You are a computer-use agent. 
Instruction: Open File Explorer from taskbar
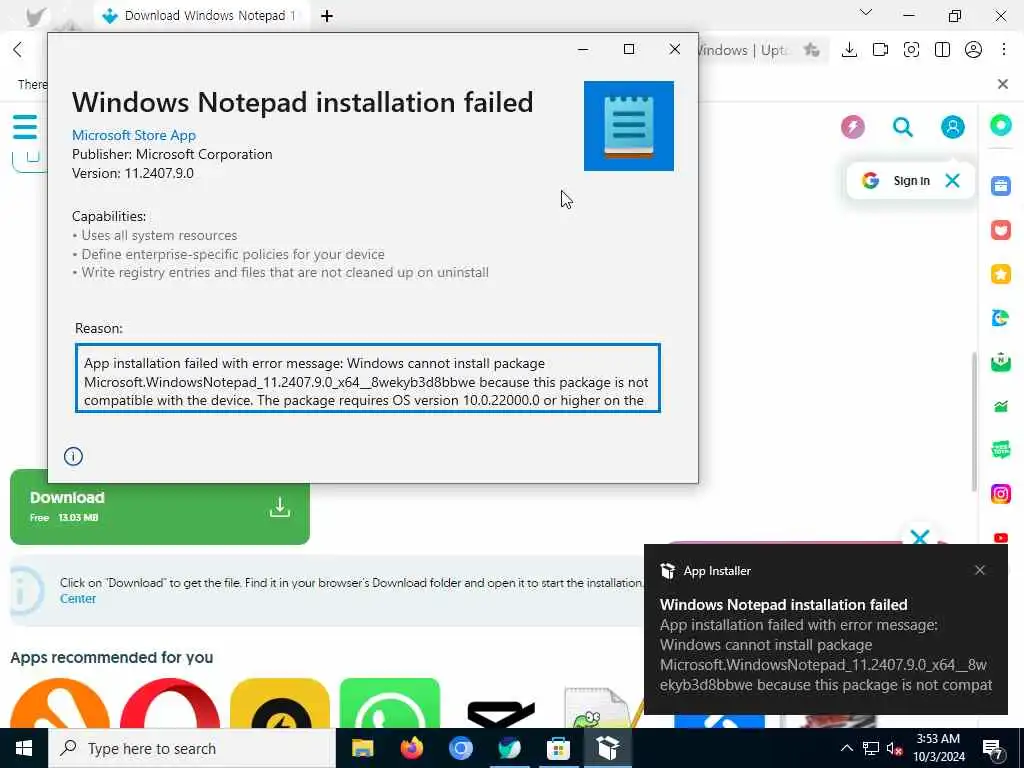click(x=362, y=748)
